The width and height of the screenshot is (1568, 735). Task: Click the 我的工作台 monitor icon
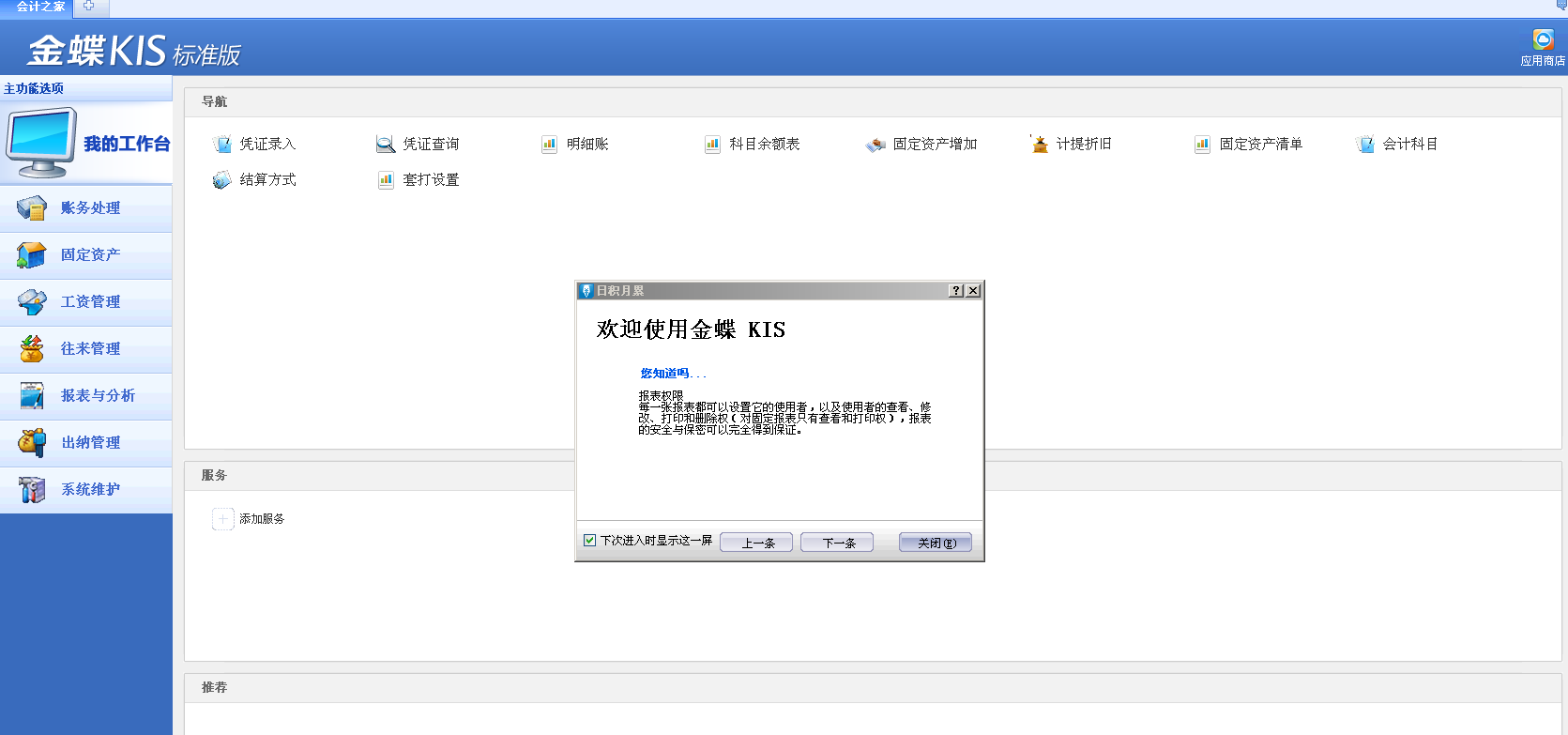click(x=41, y=143)
